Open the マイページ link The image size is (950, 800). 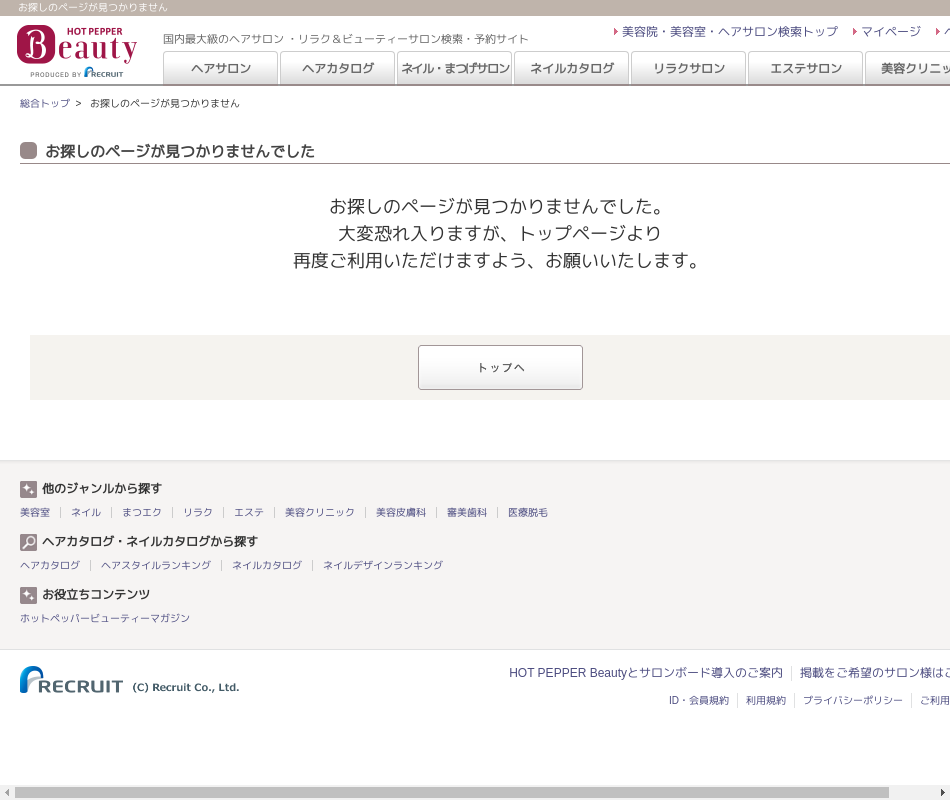point(890,32)
